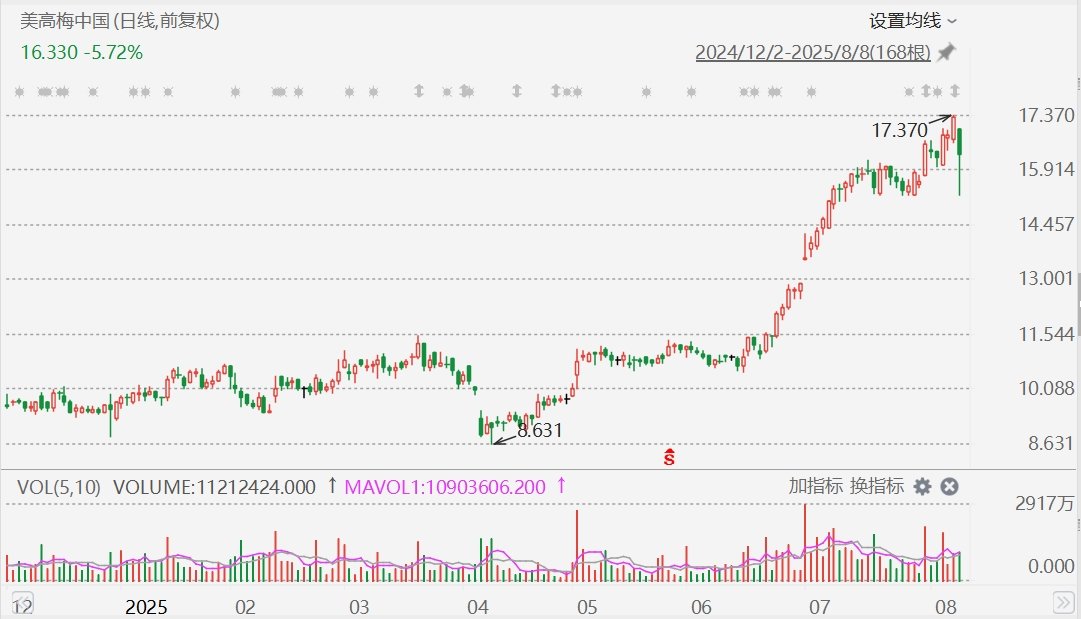Click the 17.370 high price annotation
This screenshot has height=619, width=1081.
pyautogui.click(x=899, y=130)
